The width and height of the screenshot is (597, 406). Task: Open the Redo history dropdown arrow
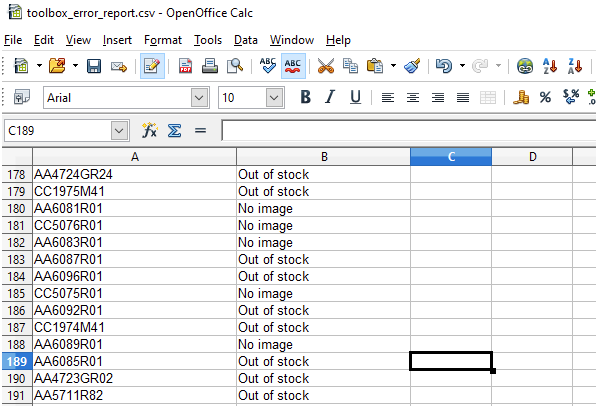(498, 66)
